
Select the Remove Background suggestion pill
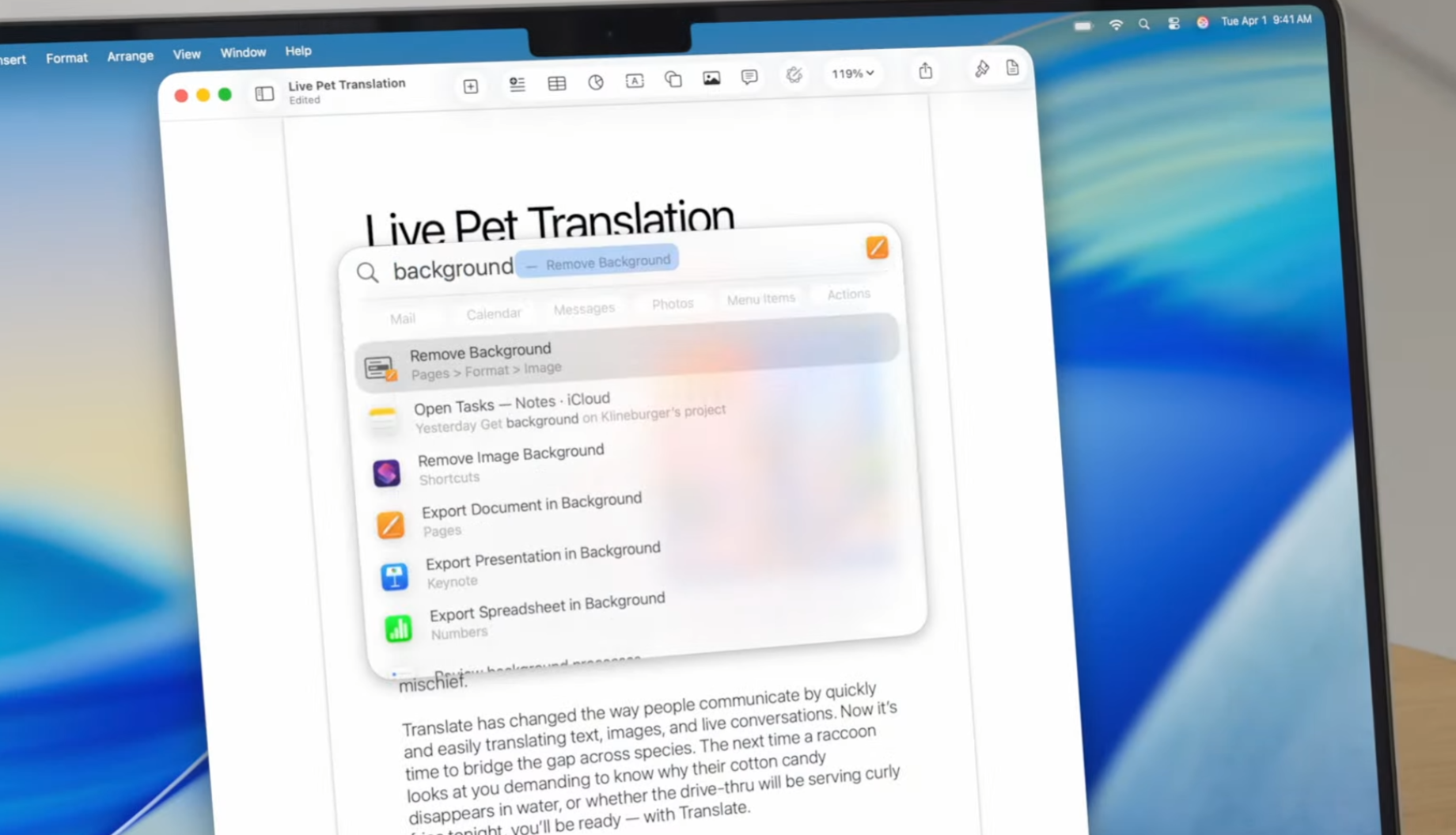pyautogui.click(x=597, y=262)
